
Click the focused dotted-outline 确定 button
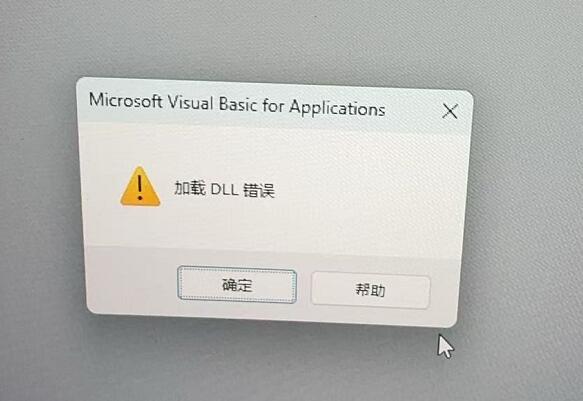(237, 285)
